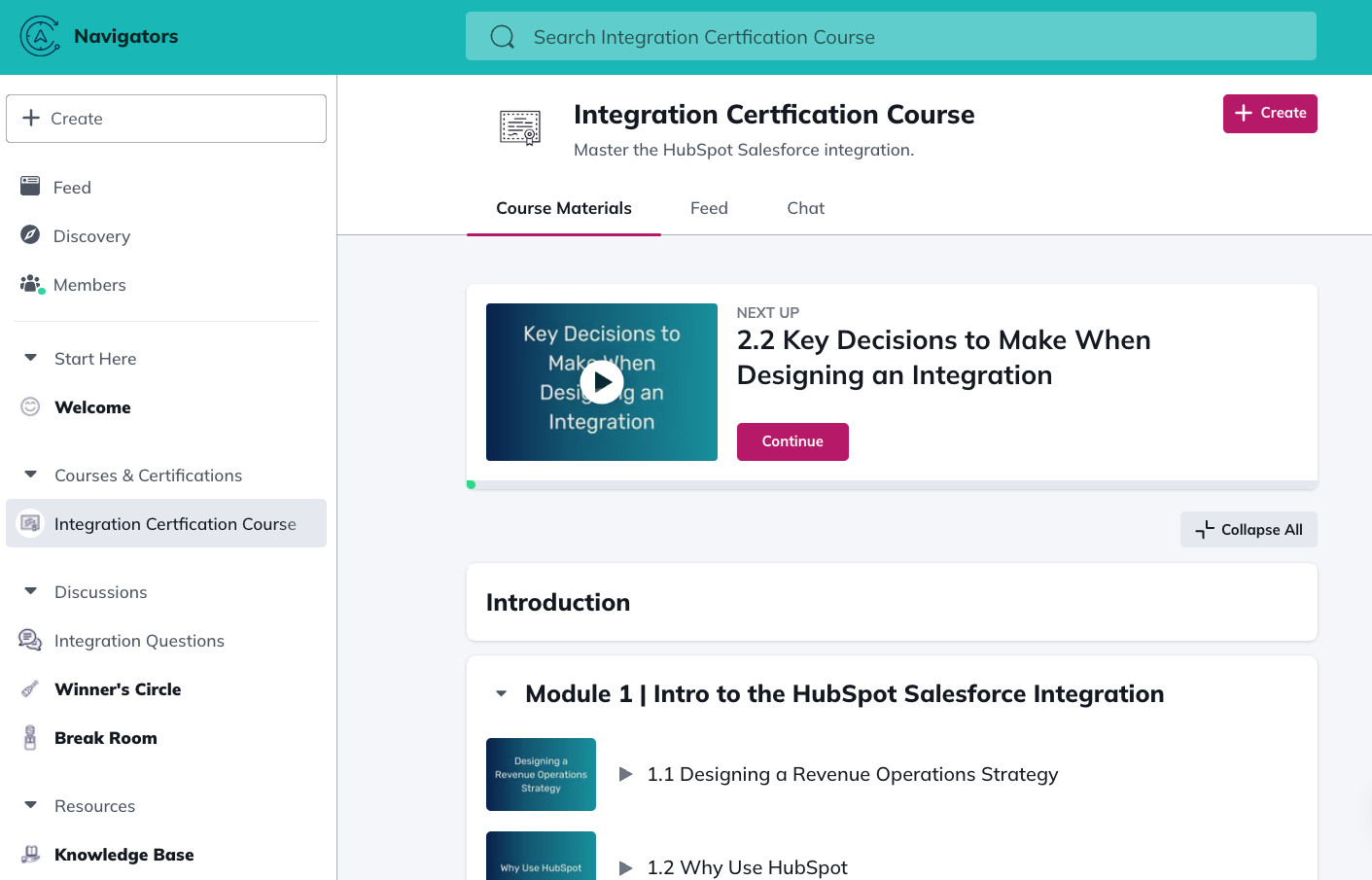Click the Integration Certfication Course page title

[774, 115]
